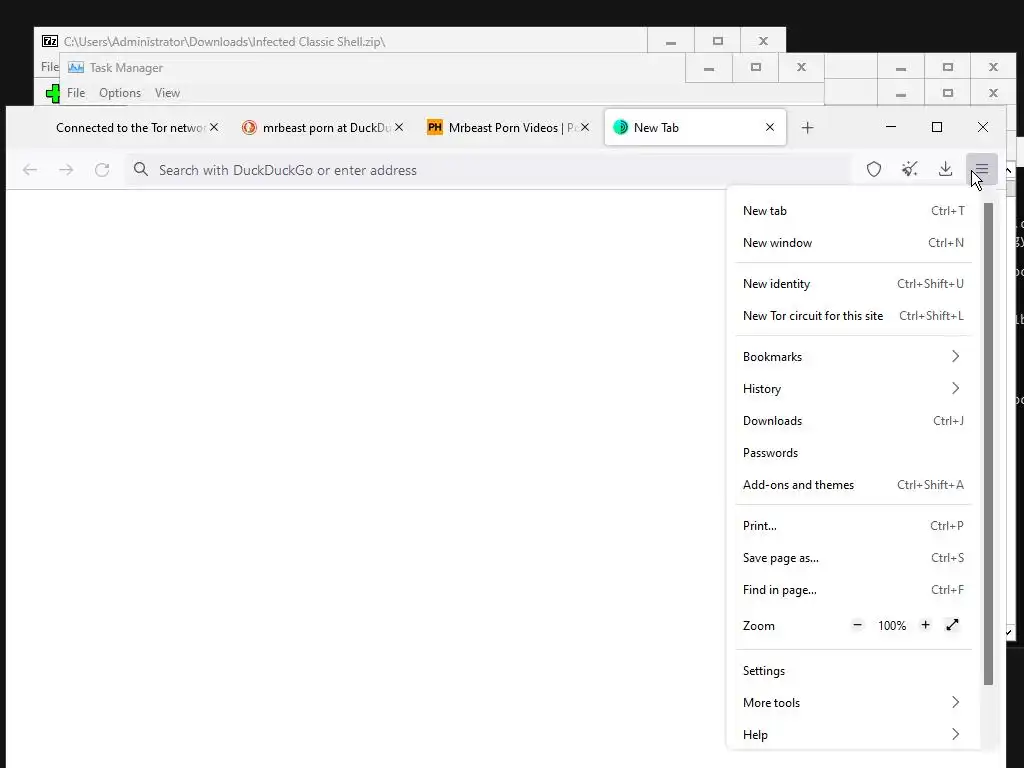The width and height of the screenshot is (1024, 768).
Task: Open Settings from the menu
Action: [854, 671]
